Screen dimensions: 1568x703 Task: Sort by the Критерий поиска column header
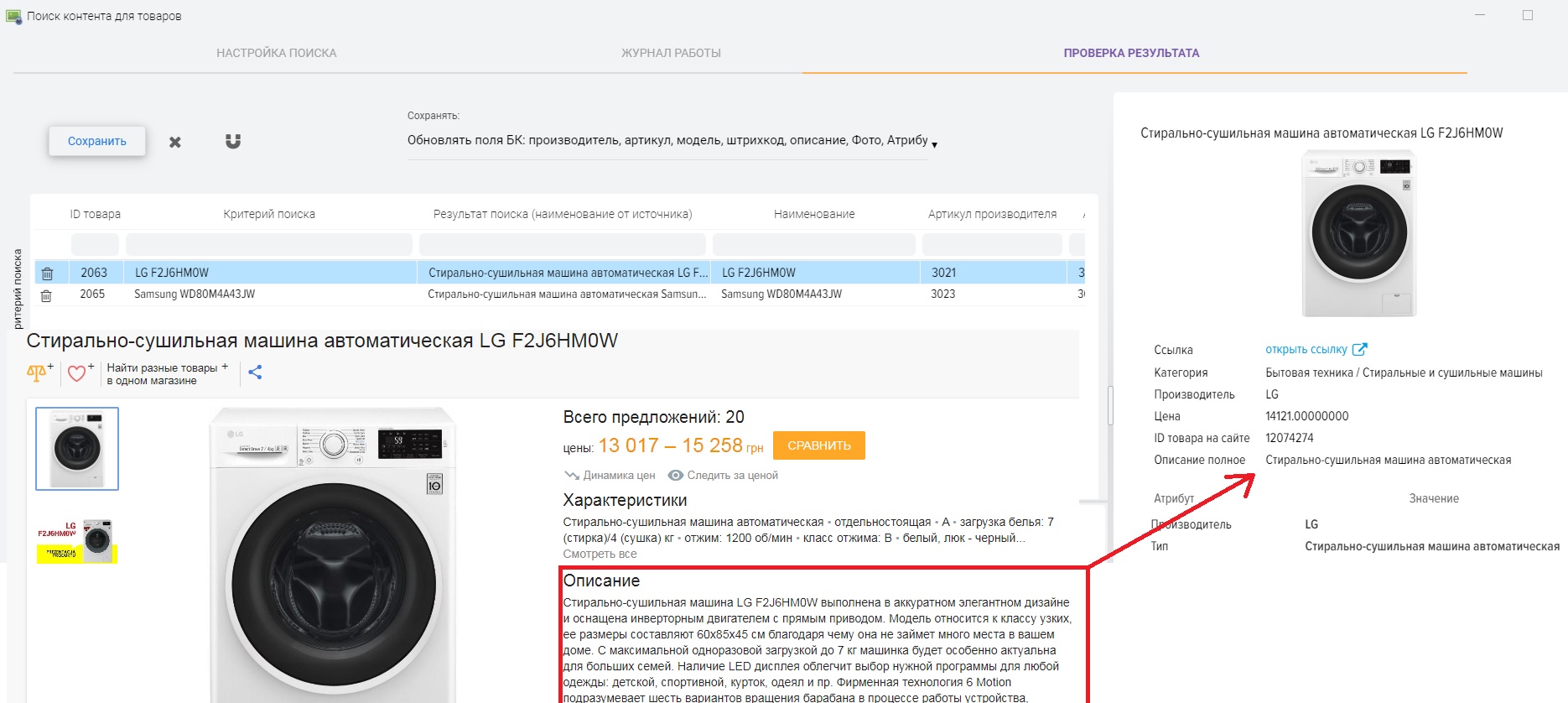[x=269, y=214]
